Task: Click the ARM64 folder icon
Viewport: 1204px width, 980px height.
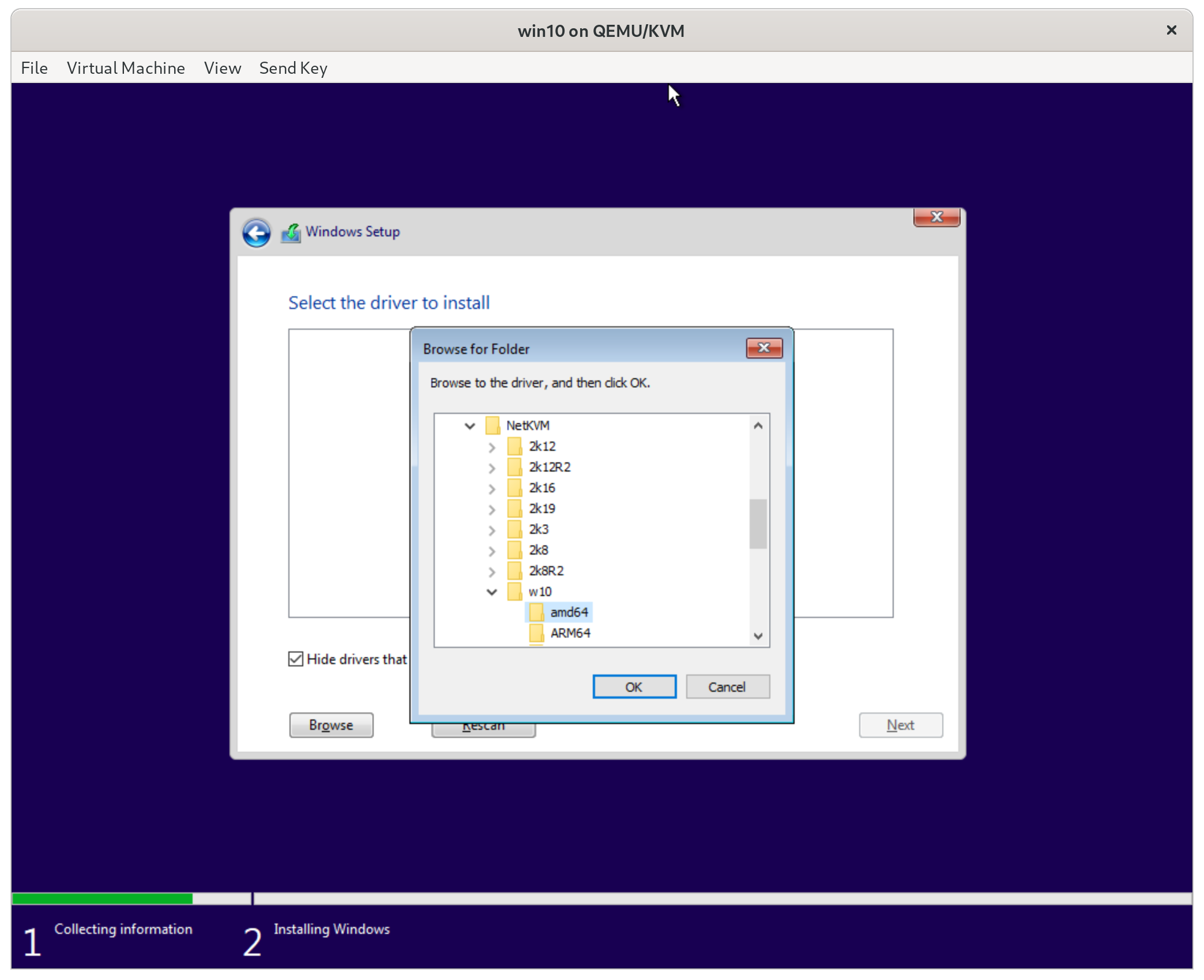Action: [x=536, y=633]
